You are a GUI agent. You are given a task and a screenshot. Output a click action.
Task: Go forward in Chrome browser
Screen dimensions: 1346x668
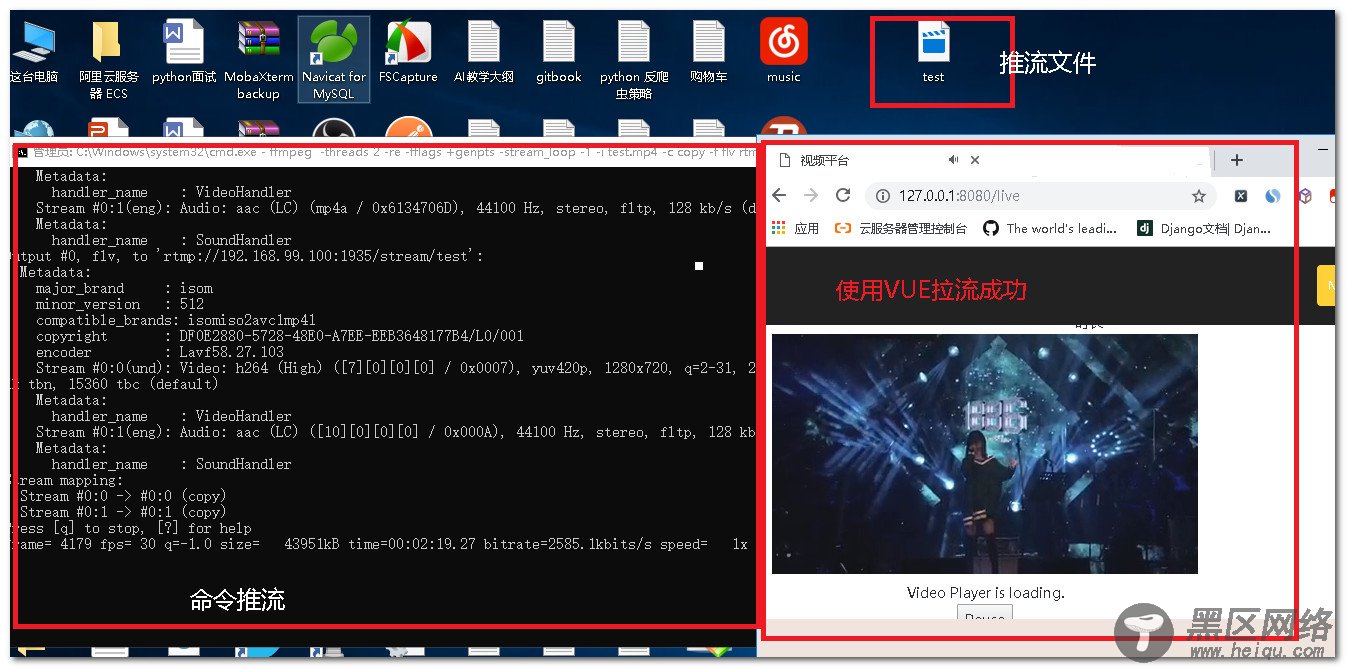click(811, 196)
